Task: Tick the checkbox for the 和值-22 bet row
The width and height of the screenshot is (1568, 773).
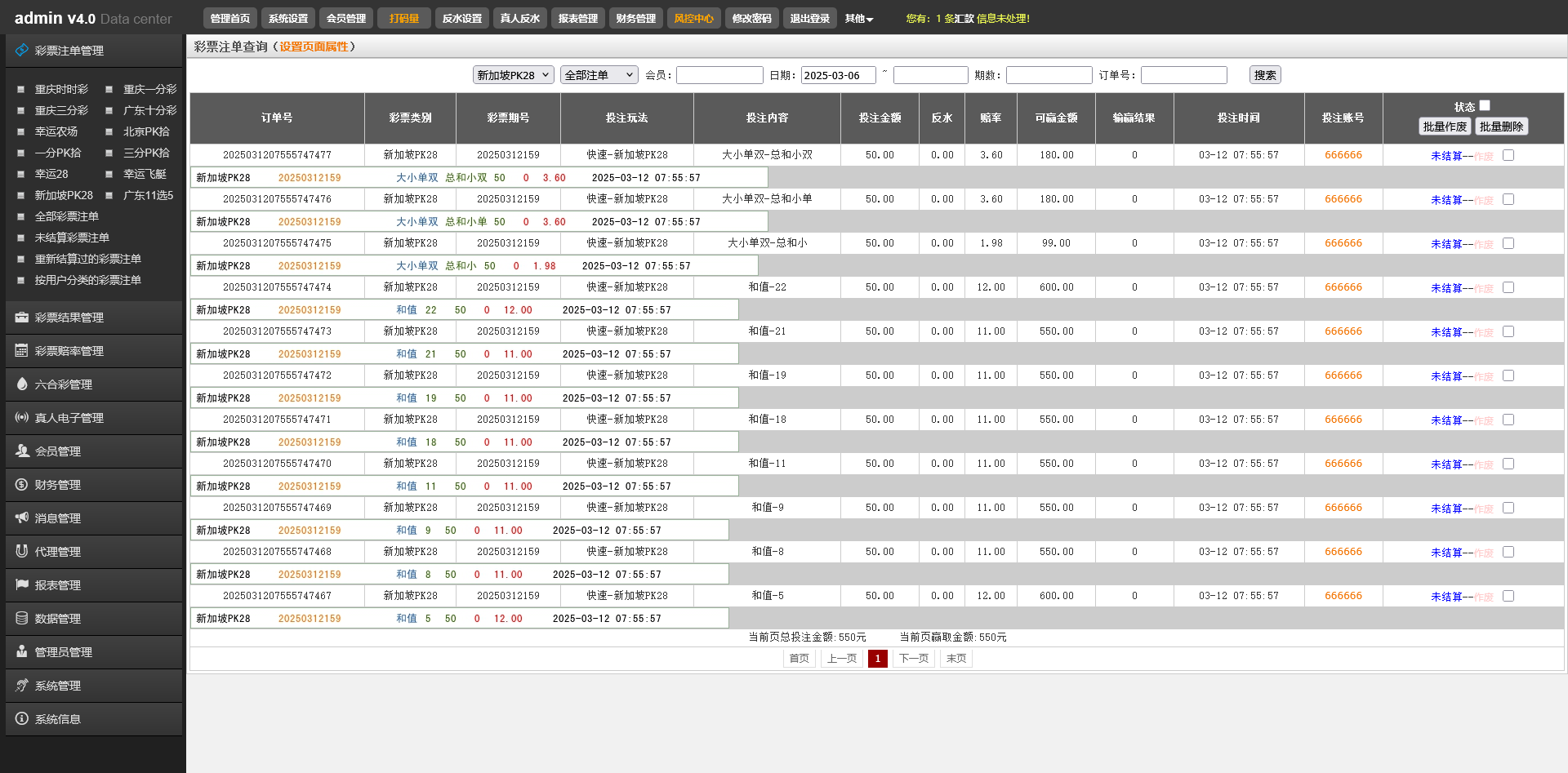Action: click(x=1508, y=287)
